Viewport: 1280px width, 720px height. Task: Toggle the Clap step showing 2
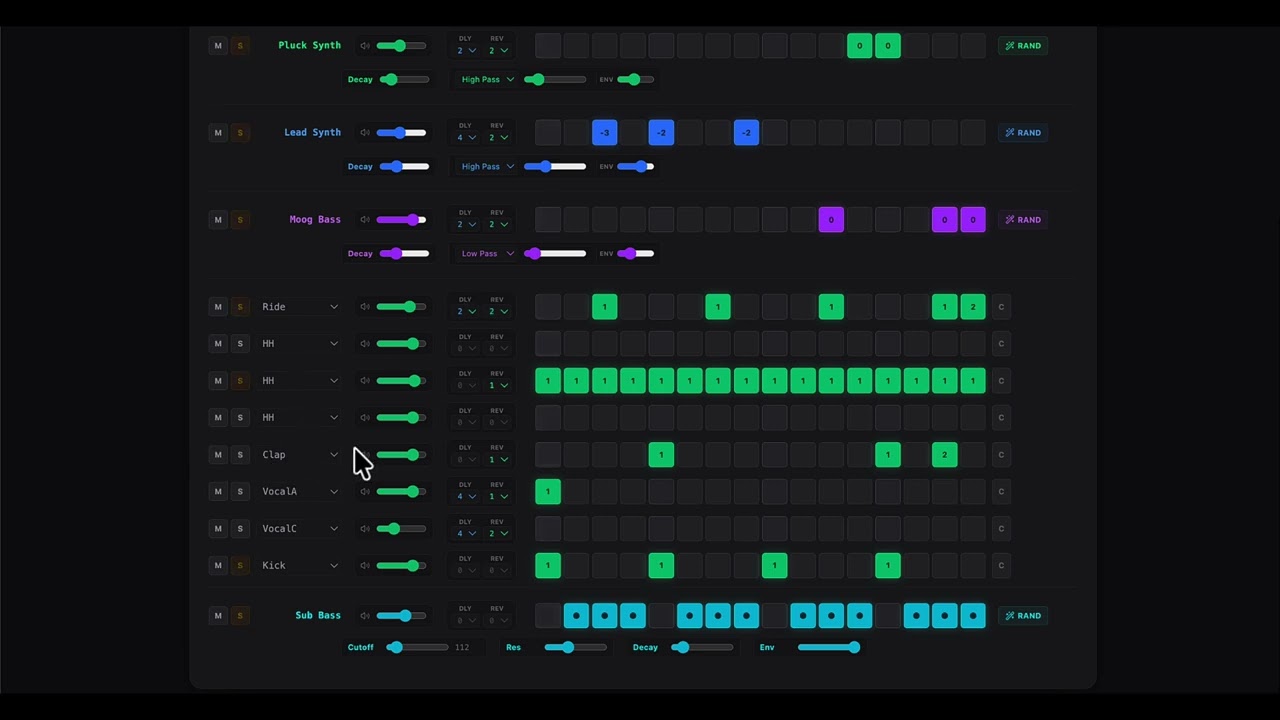tap(944, 455)
